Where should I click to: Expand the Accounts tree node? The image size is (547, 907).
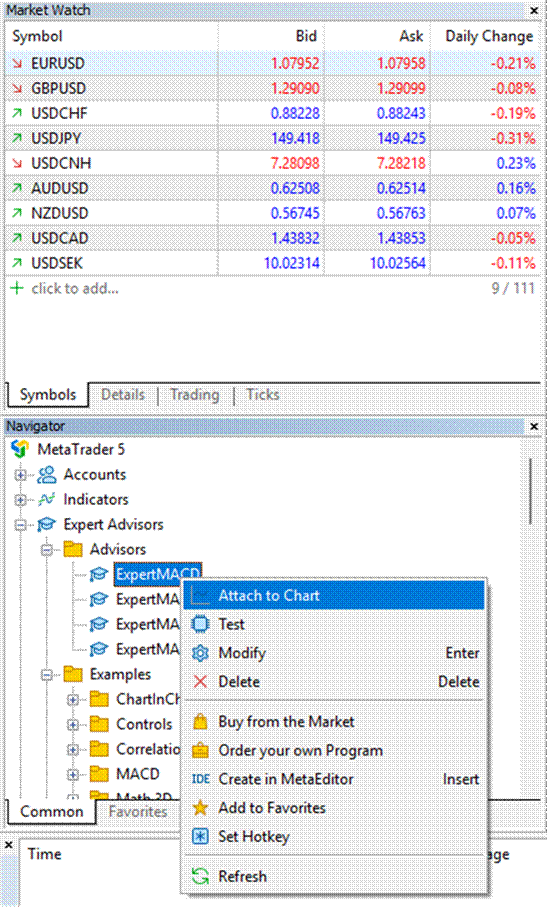pyautogui.click(x=21, y=475)
